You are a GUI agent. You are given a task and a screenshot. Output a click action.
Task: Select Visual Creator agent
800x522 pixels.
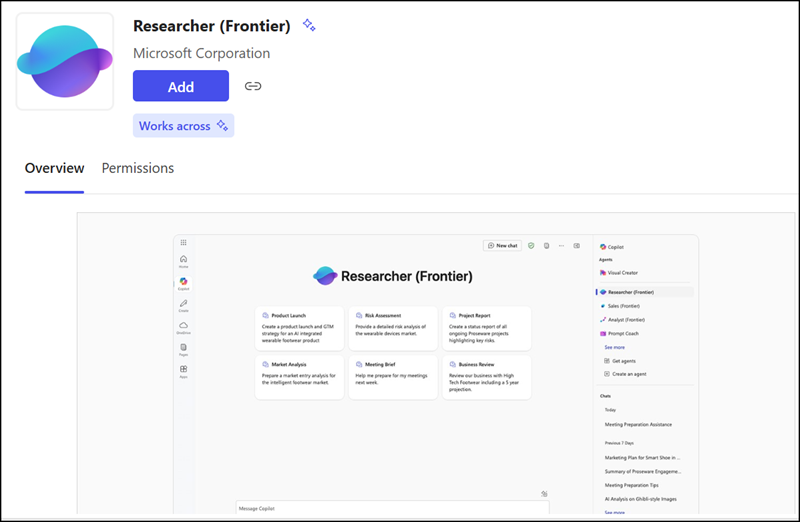point(619,272)
